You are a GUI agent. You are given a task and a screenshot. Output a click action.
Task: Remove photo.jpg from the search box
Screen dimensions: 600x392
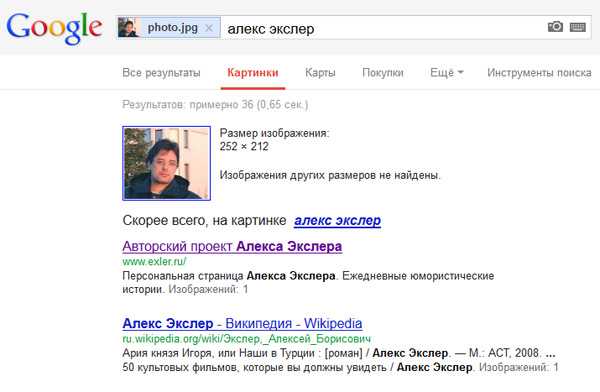[x=209, y=28]
